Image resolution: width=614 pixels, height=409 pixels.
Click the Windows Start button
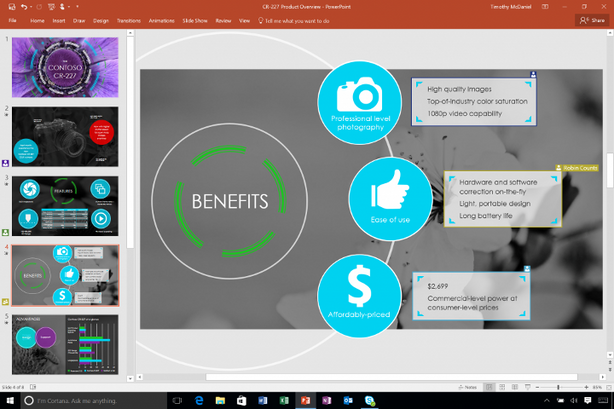pos(9,401)
